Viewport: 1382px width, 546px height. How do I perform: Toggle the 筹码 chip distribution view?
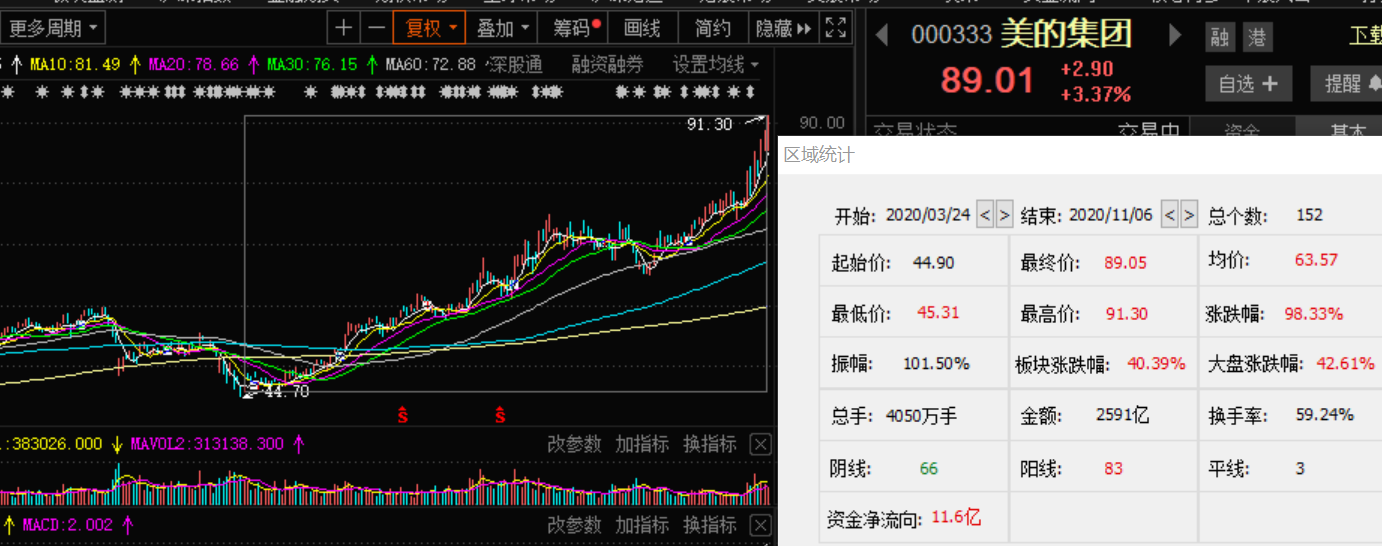pos(577,28)
